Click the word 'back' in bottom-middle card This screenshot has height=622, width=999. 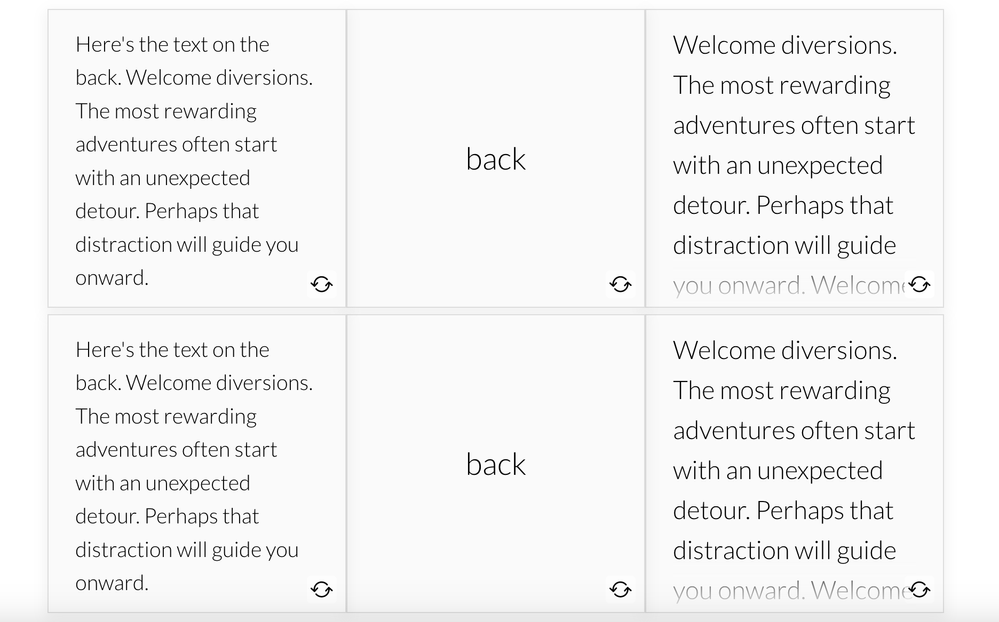[x=496, y=464]
